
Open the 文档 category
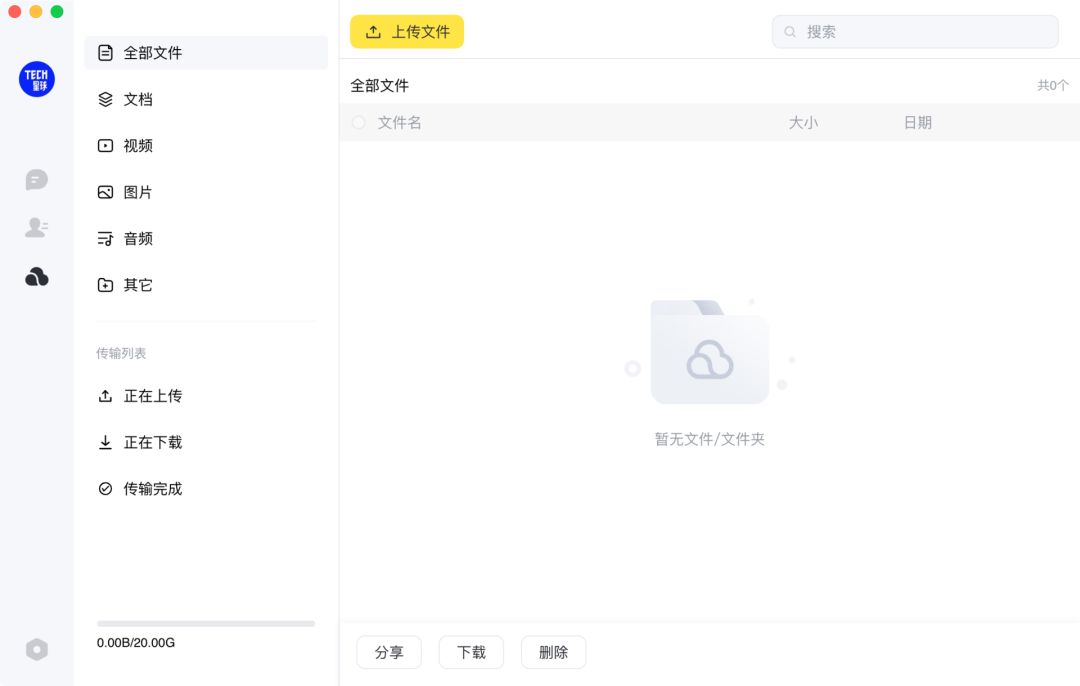(138, 99)
